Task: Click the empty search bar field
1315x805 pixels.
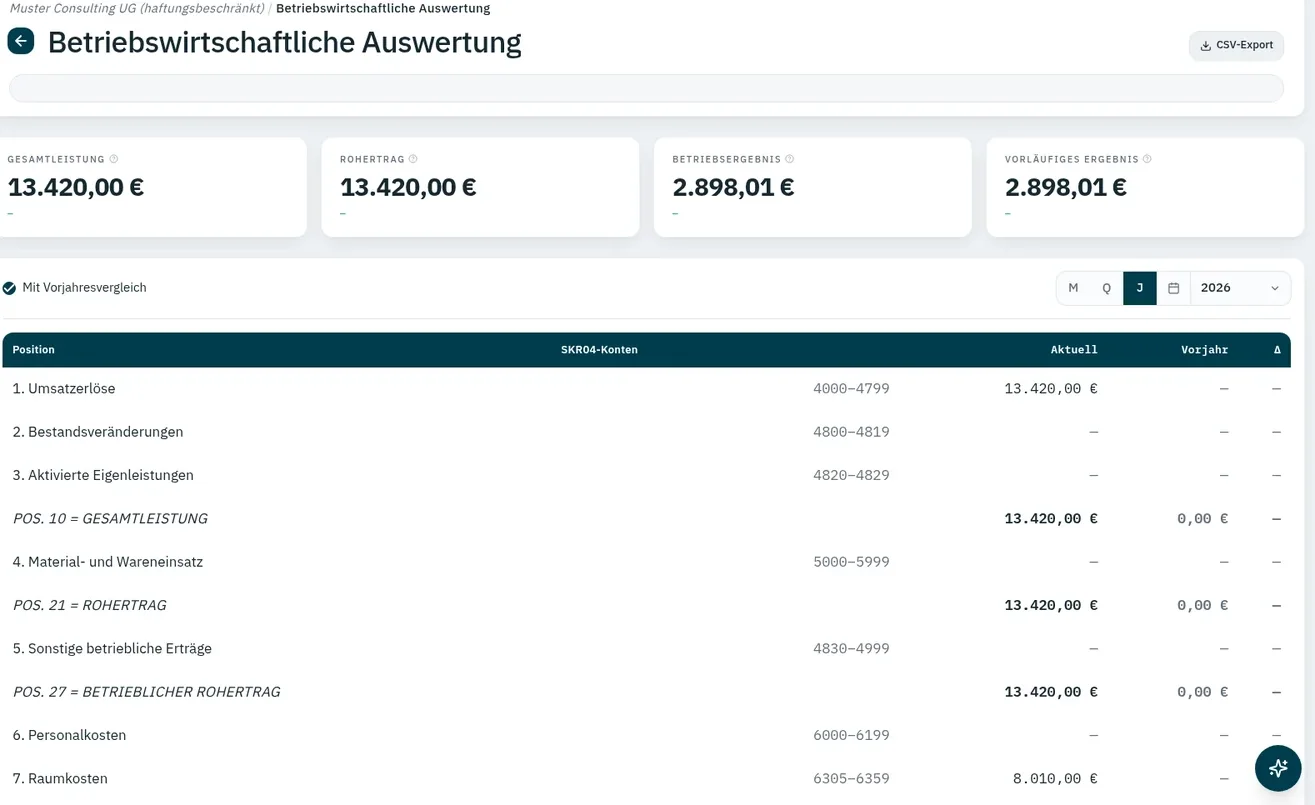Action: coord(646,88)
